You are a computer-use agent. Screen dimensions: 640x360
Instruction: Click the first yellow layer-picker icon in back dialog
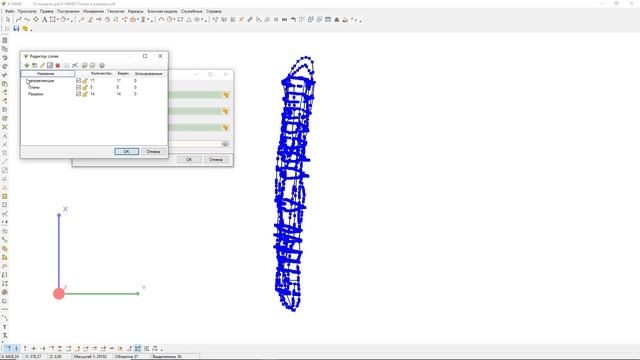click(x=225, y=95)
